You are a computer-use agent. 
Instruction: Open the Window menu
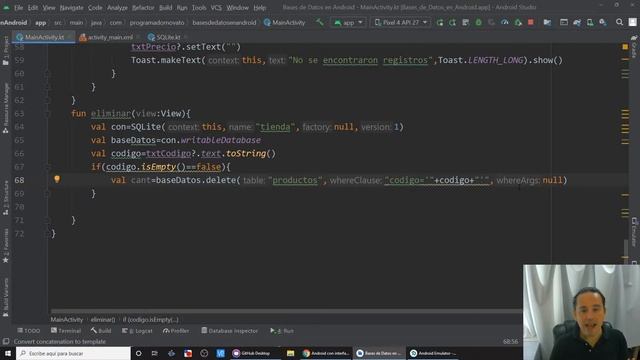click(238, 7)
